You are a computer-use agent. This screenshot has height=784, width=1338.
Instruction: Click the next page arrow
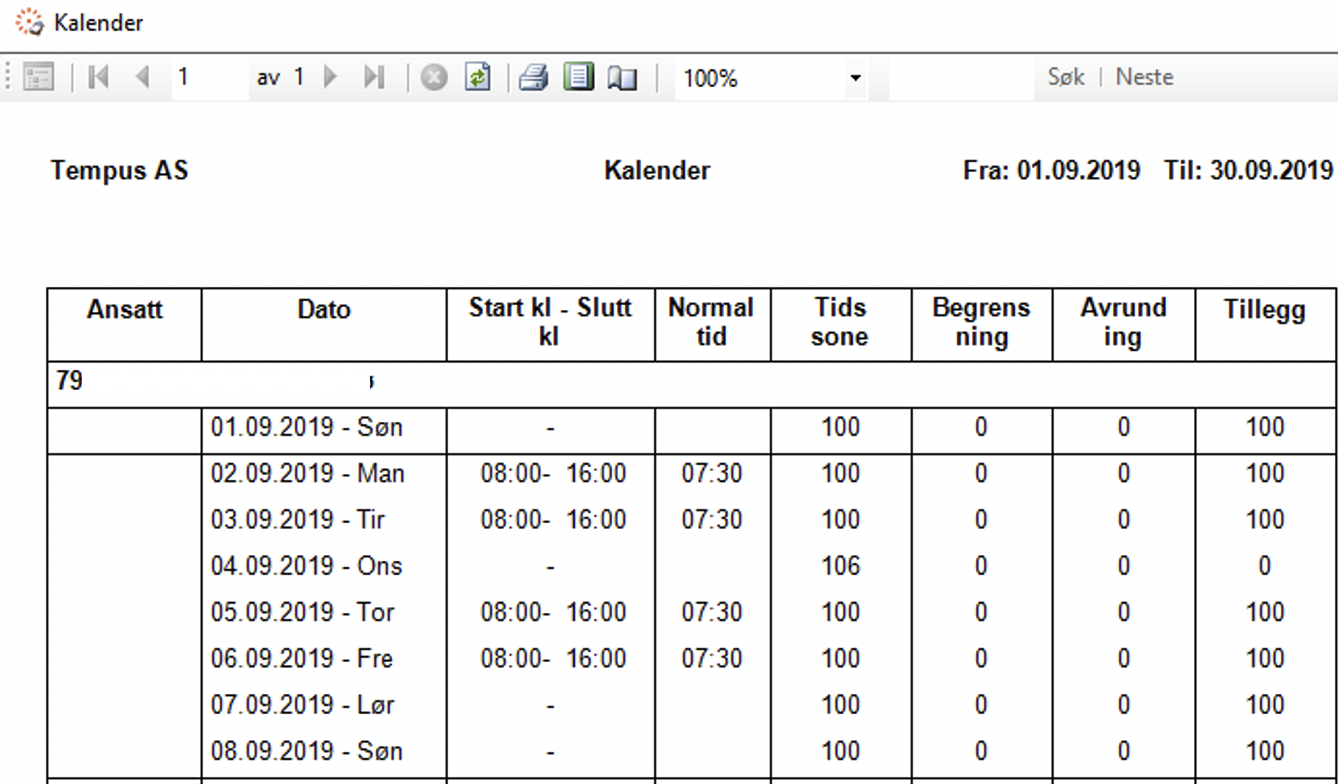click(x=330, y=78)
